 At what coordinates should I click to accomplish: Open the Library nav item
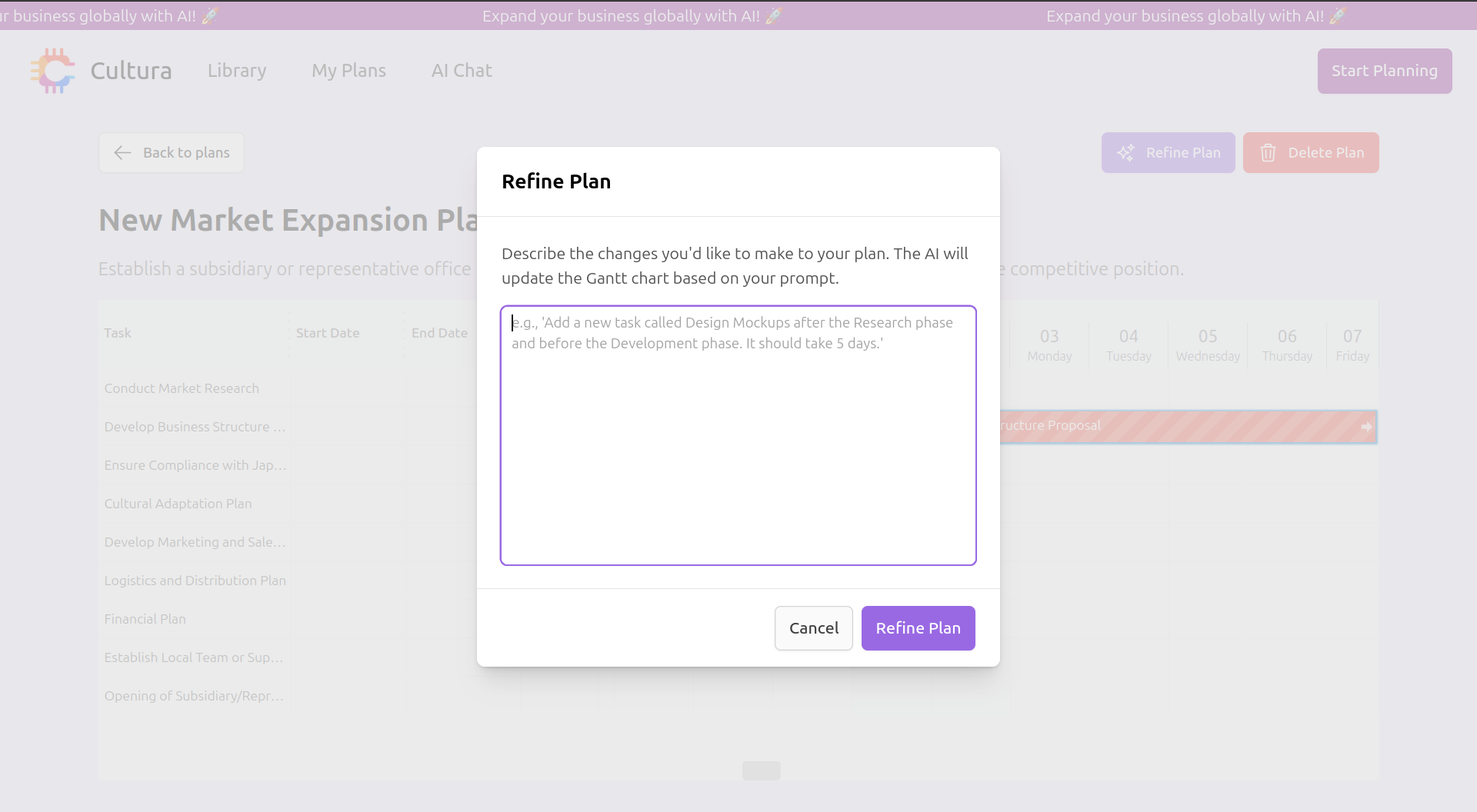coord(237,71)
